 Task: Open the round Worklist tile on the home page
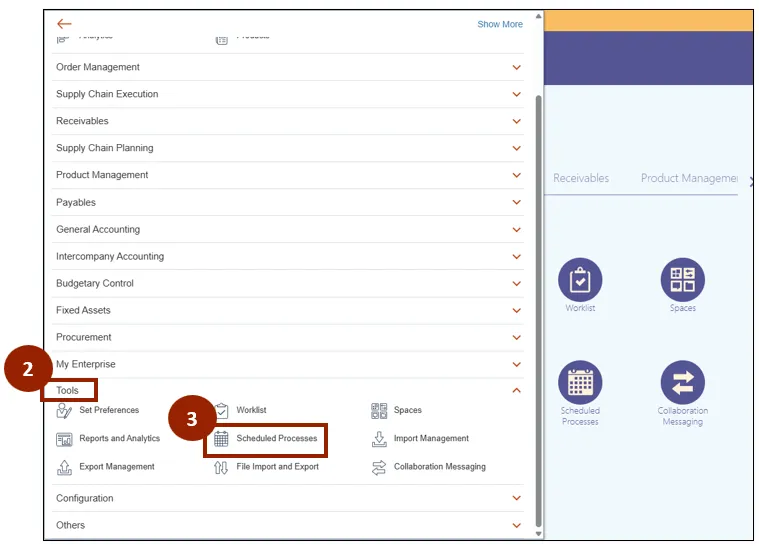coord(580,280)
